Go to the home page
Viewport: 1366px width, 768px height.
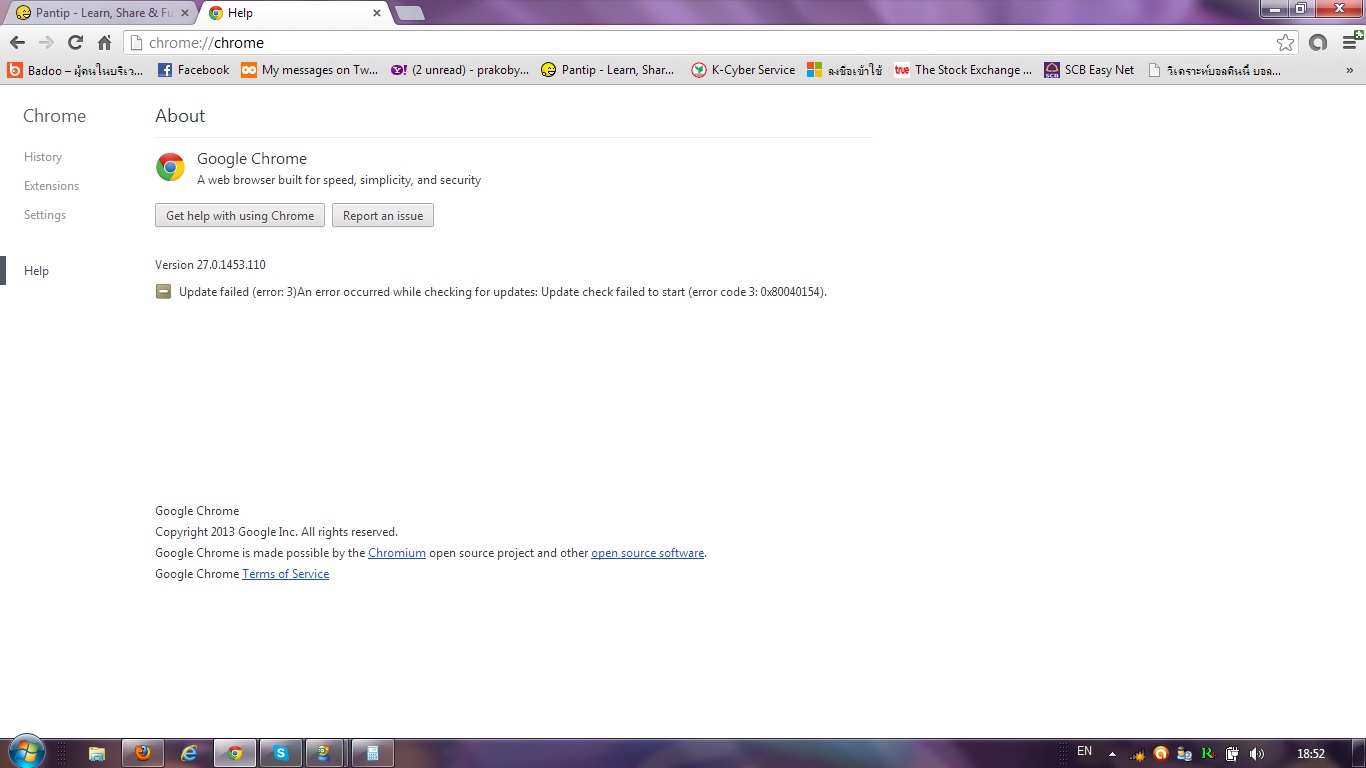tap(104, 43)
